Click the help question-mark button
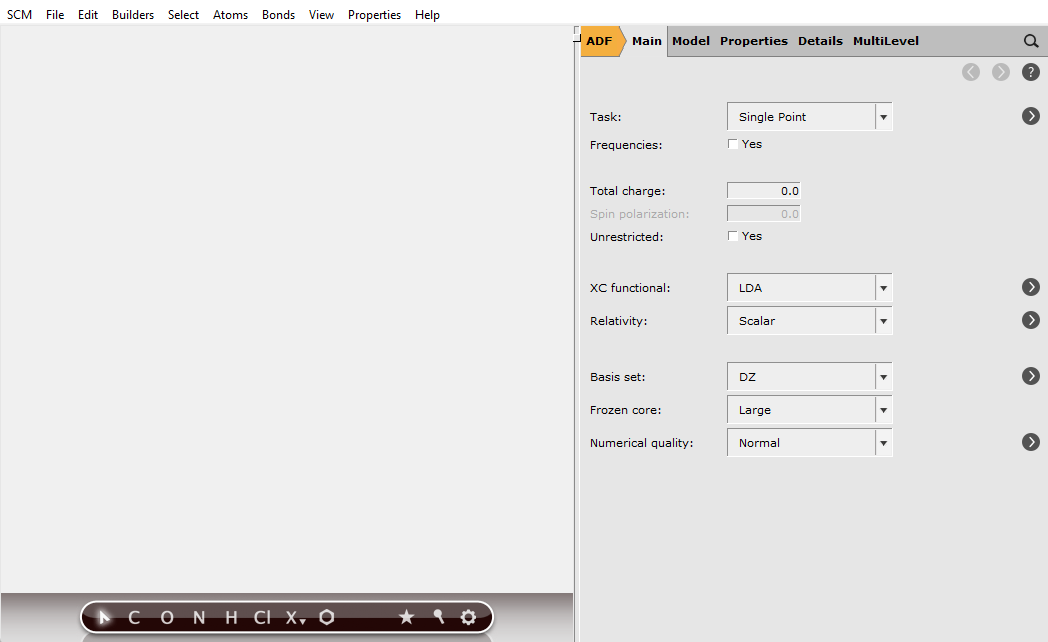This screenshot has width=1048, height=642. coord(1030,71)
